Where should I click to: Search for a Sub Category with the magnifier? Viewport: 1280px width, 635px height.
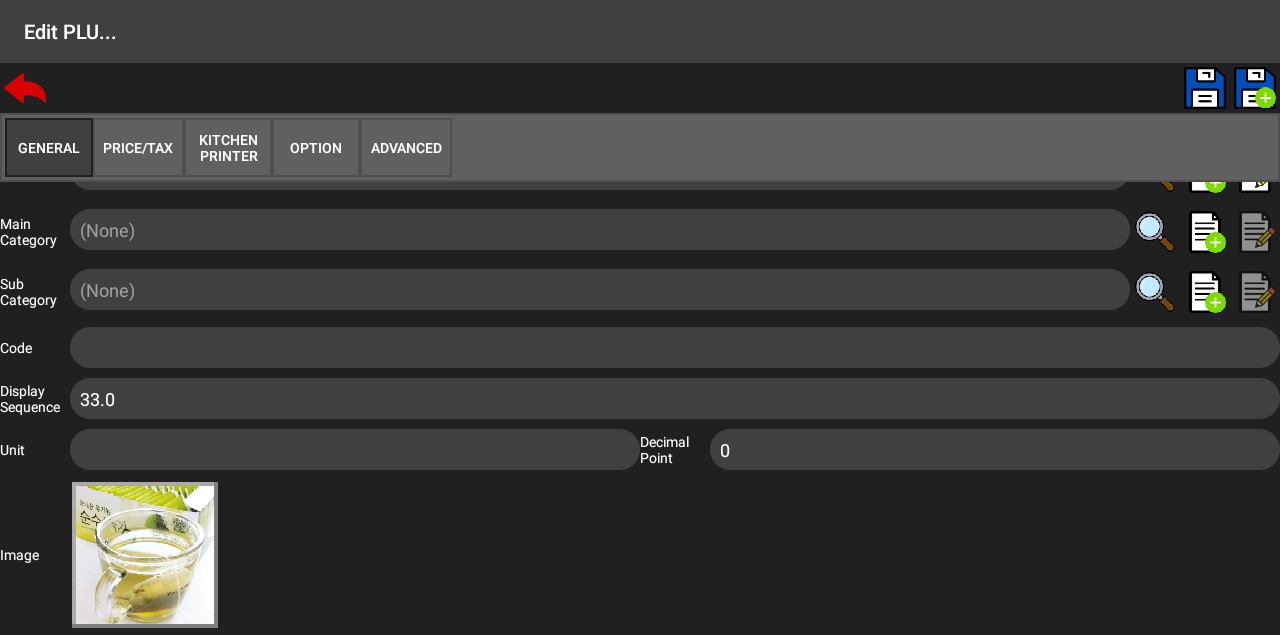coord(1155,291)
